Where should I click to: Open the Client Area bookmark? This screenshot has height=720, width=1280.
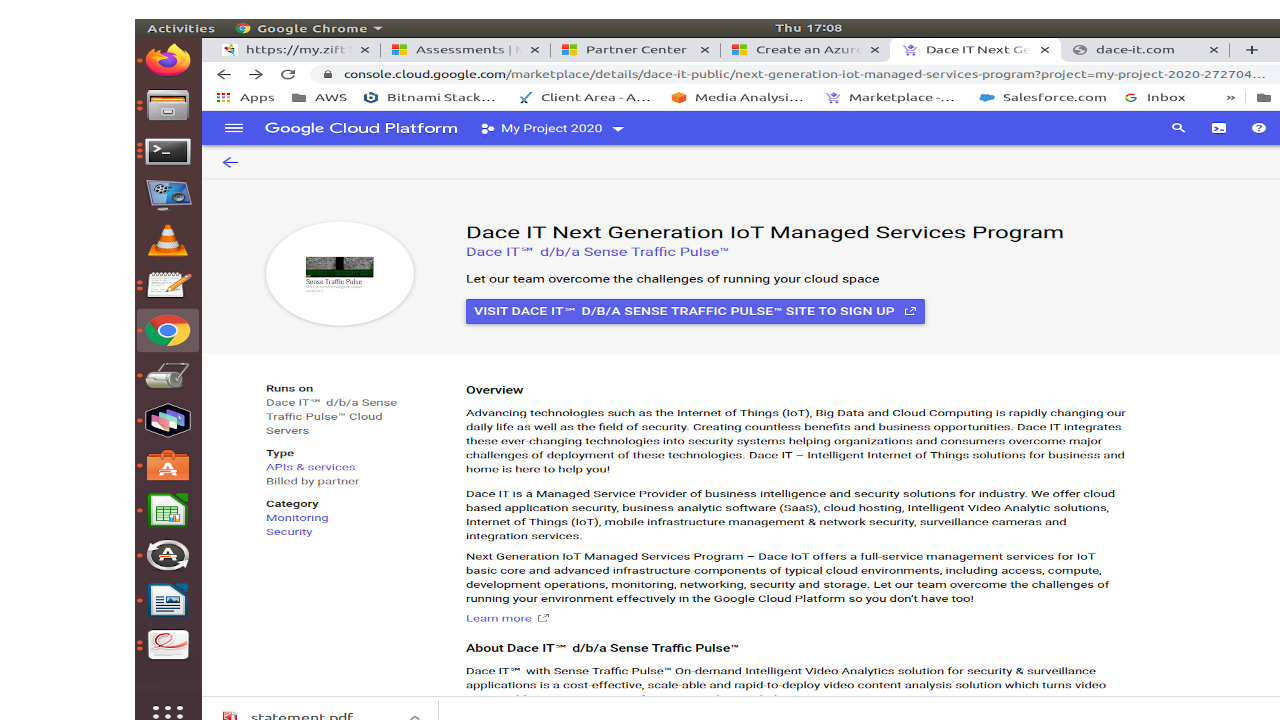pos(586,97)
